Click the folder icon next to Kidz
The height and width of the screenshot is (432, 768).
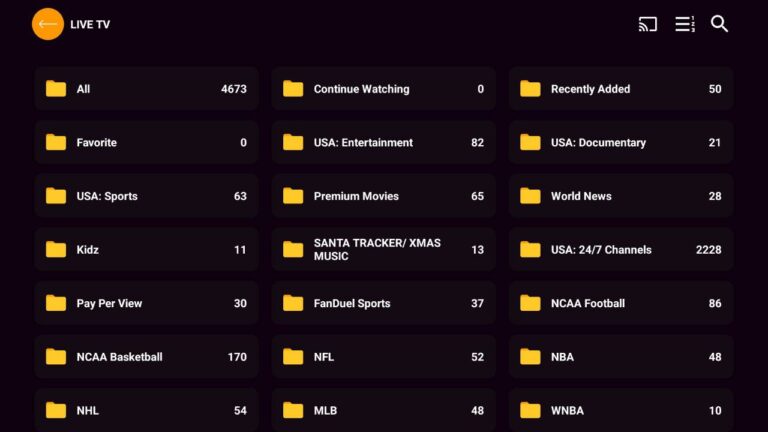tap(56, 250)
